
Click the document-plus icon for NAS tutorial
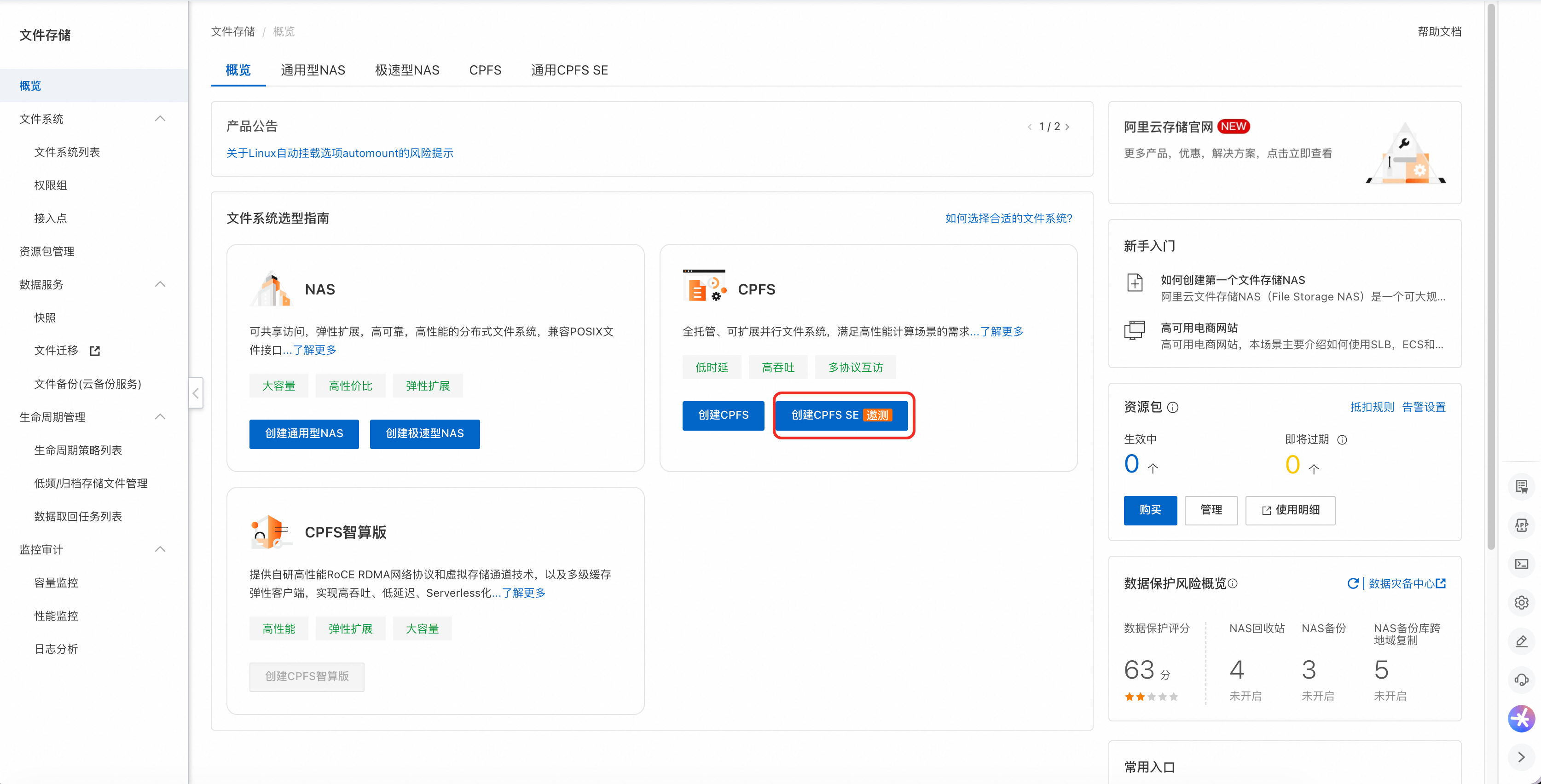pos(1134,282)
